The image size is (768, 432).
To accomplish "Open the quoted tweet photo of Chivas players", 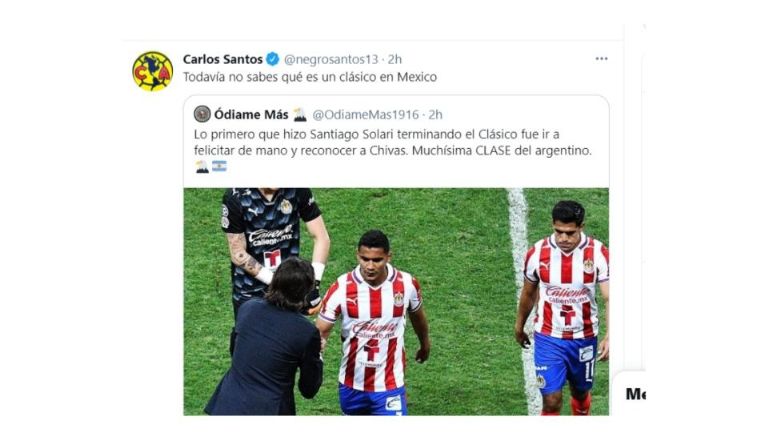I will pyautogui.click(x=396, y=302).
